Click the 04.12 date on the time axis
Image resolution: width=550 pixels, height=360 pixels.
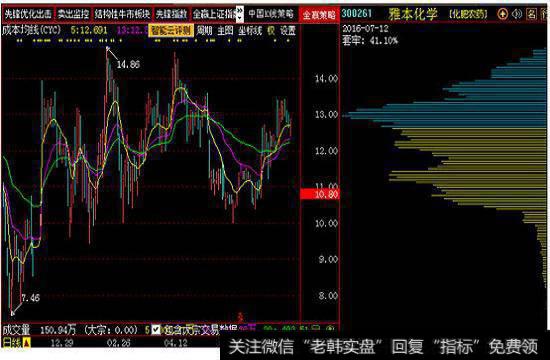175,342
